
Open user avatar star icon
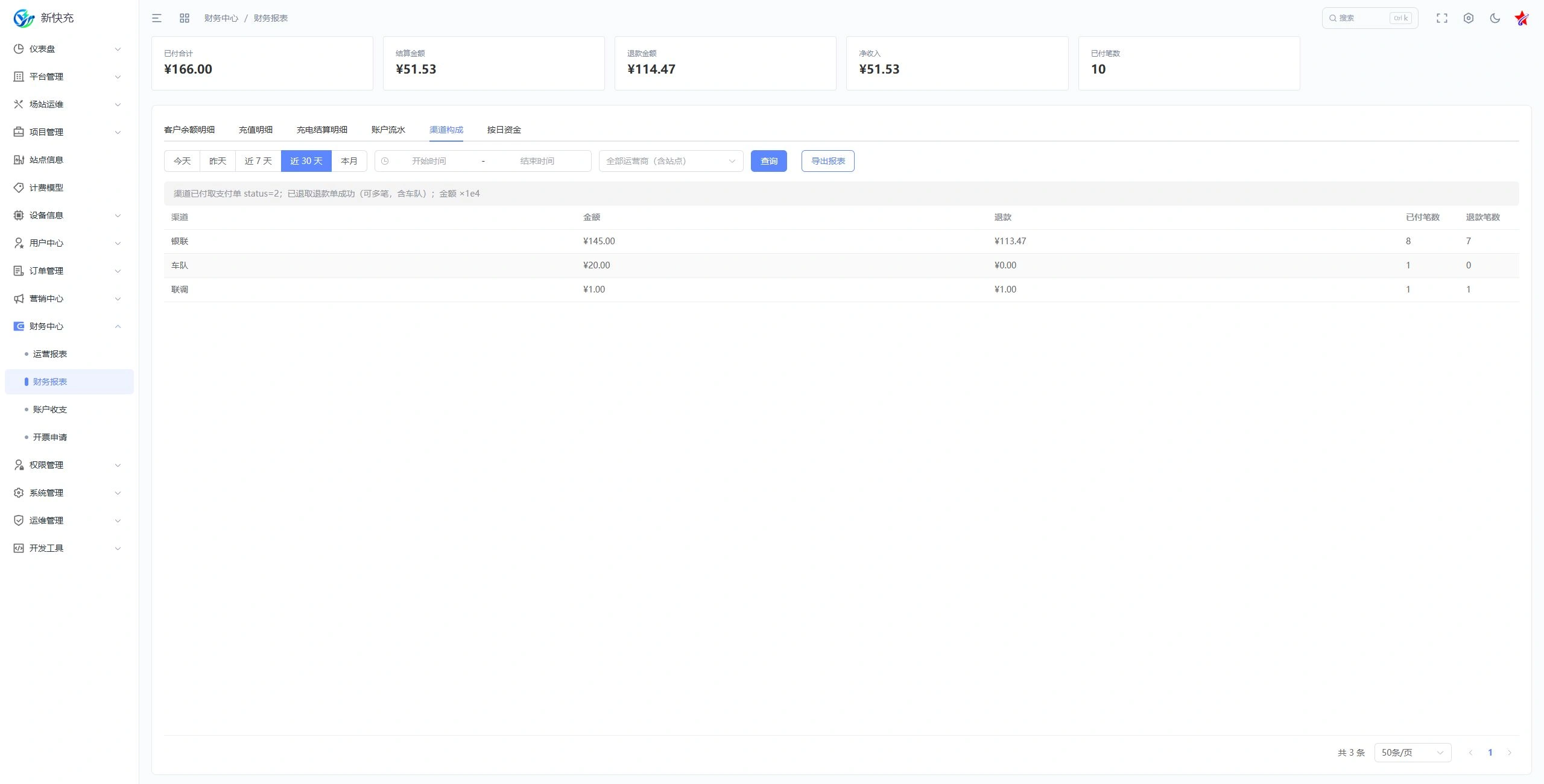pyautogui.click(x=1522, y=18)
